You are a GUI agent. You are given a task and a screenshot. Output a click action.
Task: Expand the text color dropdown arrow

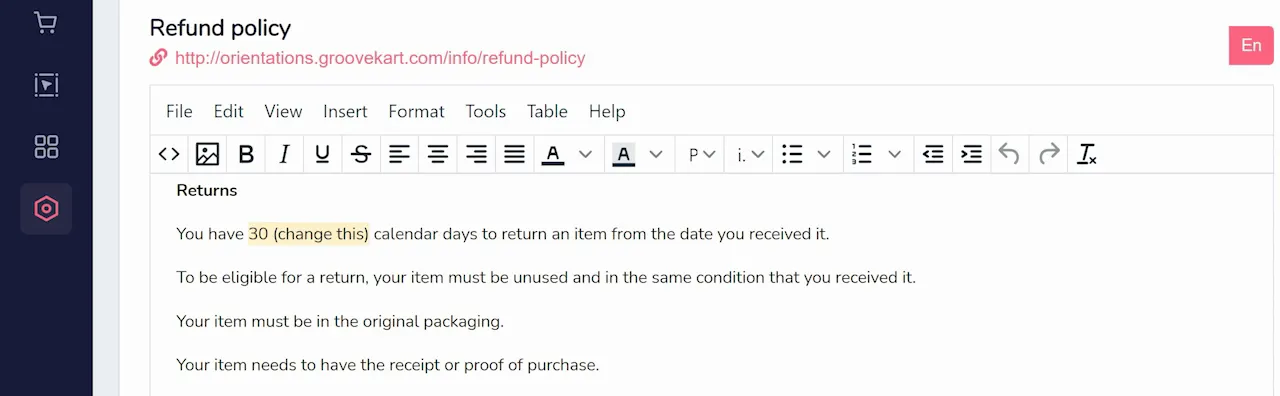(x=586, y=154)
